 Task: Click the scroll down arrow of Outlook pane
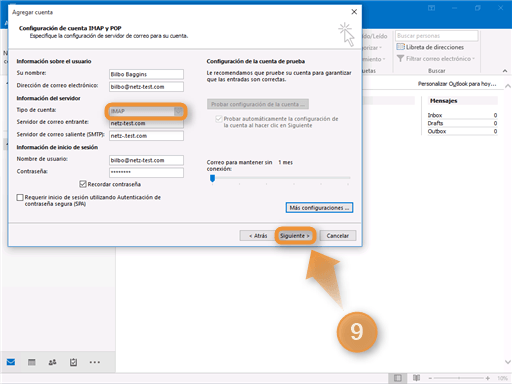pos(508,362)
